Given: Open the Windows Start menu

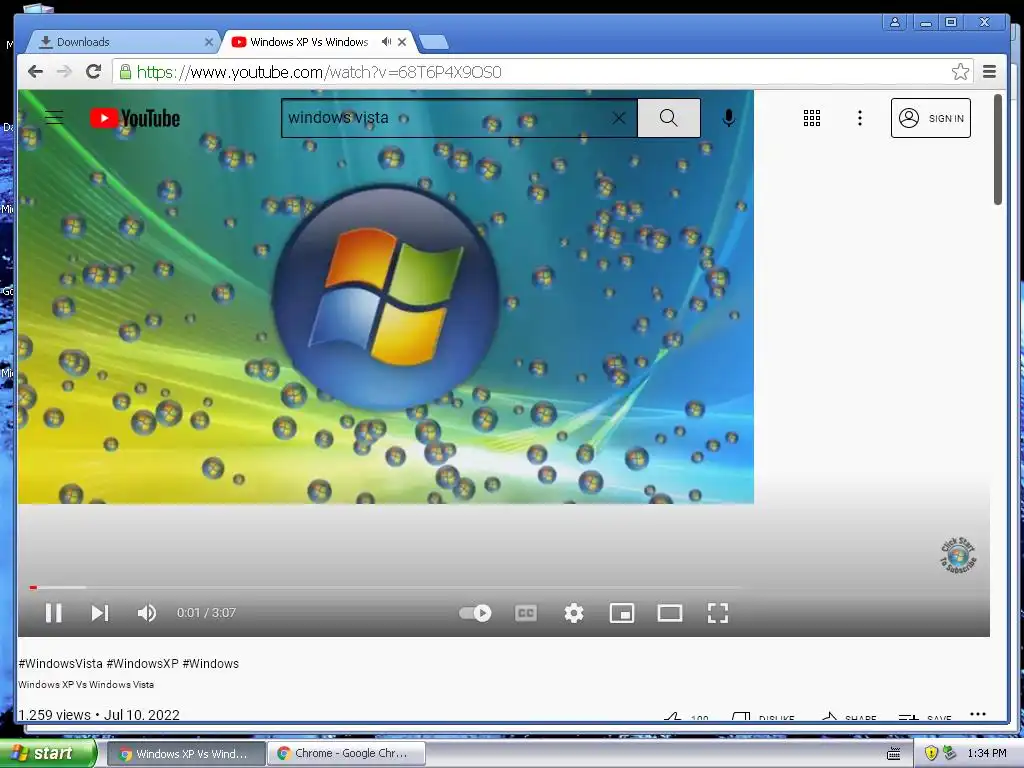Looking at the screenshot, I should [47, 753].
